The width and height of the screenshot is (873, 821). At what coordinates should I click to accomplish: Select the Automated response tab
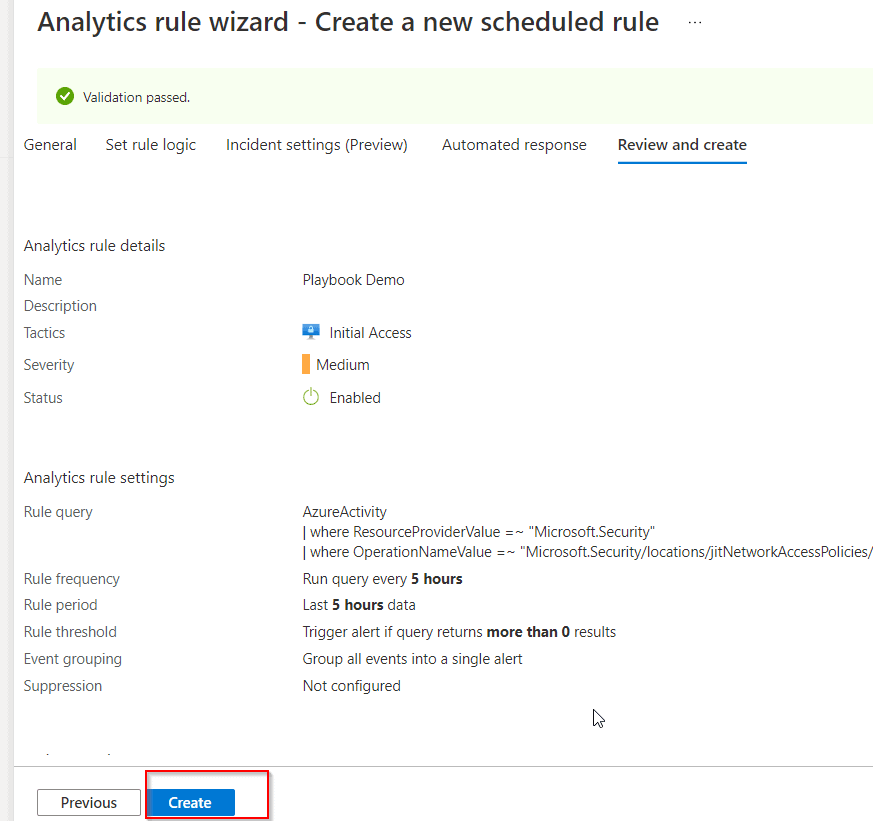[x=514, y=145]
